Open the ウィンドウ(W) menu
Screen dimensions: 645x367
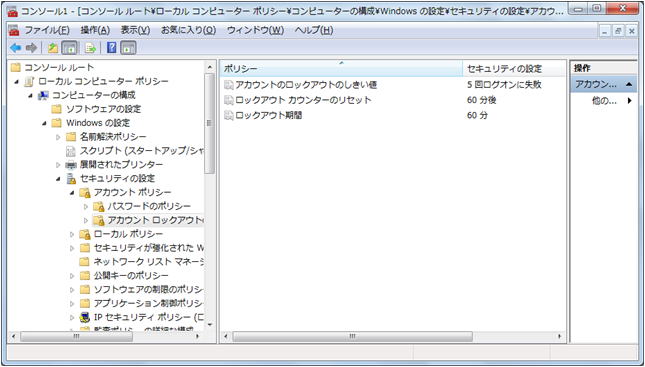point(255,30)
